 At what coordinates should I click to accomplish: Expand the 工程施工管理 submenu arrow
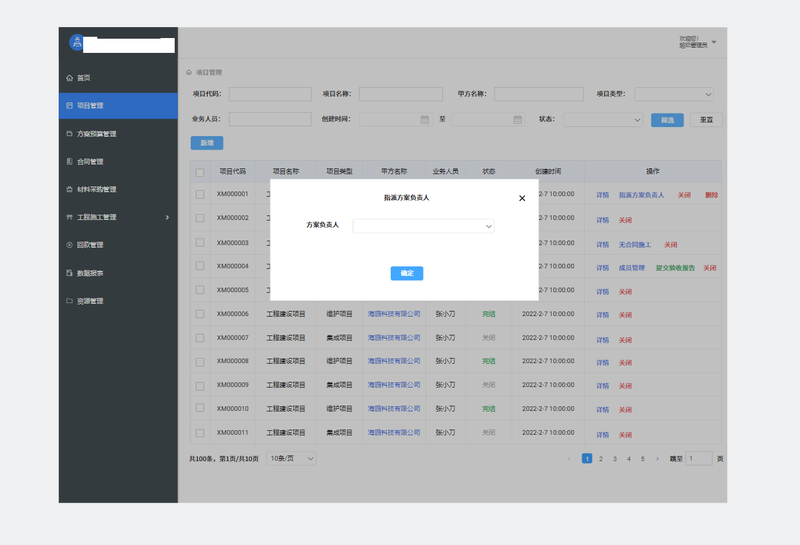(x=167, y=217)
